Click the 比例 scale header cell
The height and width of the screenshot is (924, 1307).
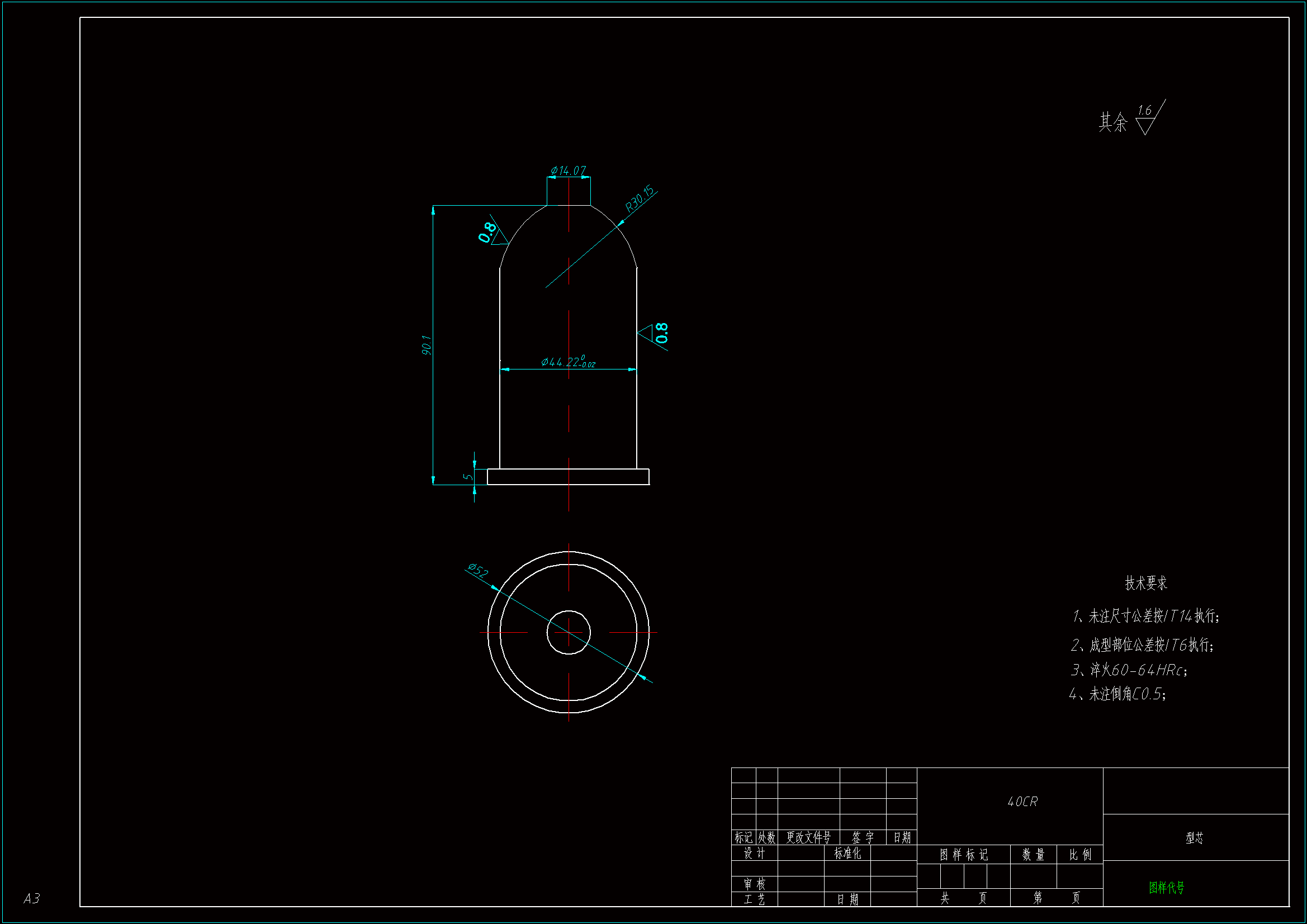pyautogui.click(x=1080, y=855)
